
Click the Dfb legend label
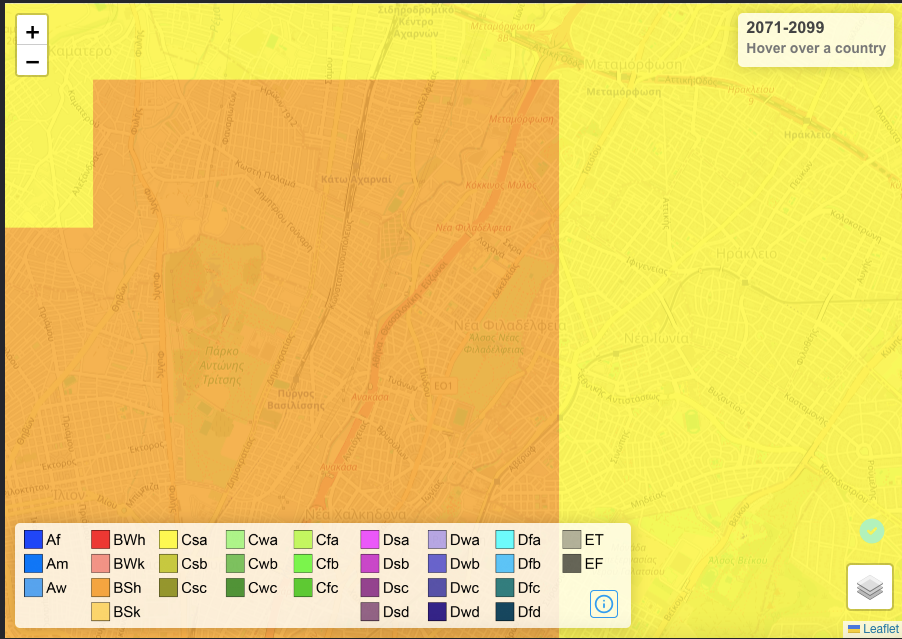[x=529, y=564]
